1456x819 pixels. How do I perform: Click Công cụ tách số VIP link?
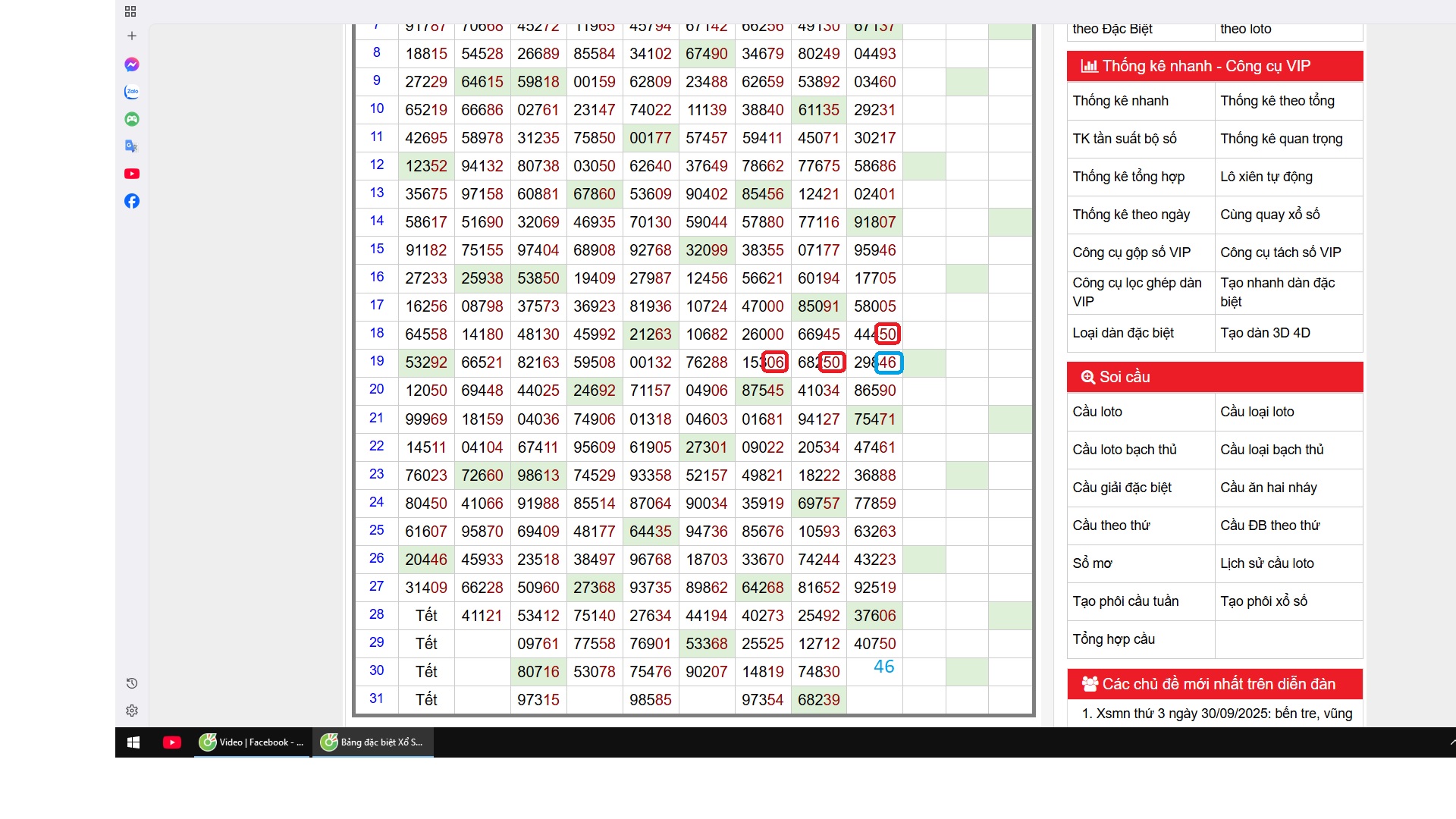1280,253
